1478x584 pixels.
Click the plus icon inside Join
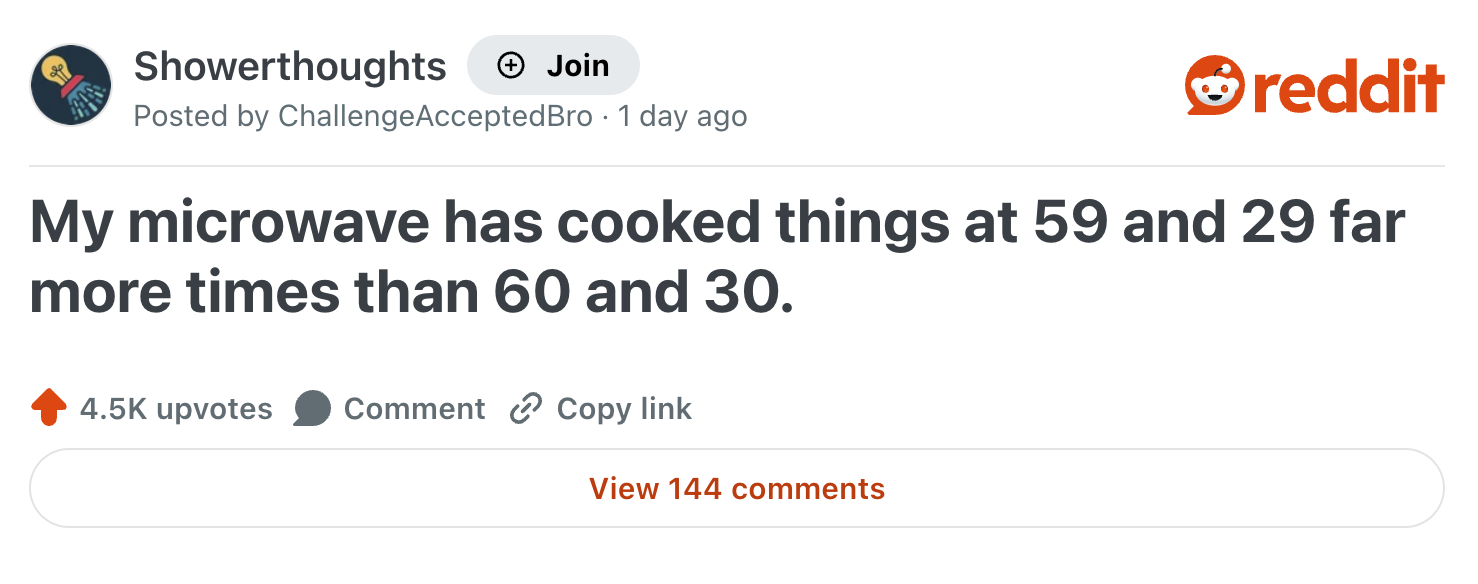click(x=511, y=66)
